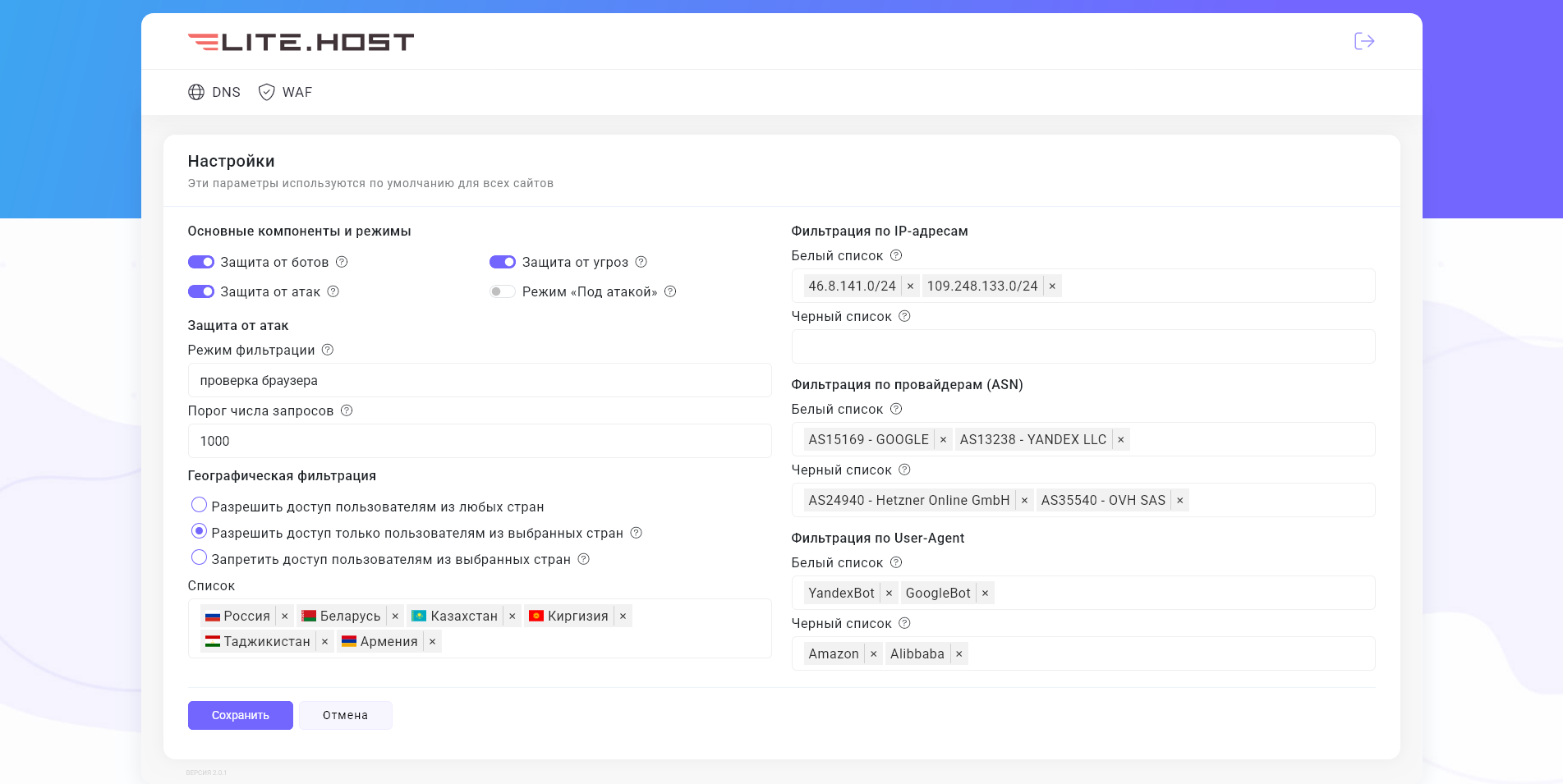Image resolution: width=1563 pixels, height=784 pixels.
Task: Select allow access from any country radio
Action: (199, 505)
